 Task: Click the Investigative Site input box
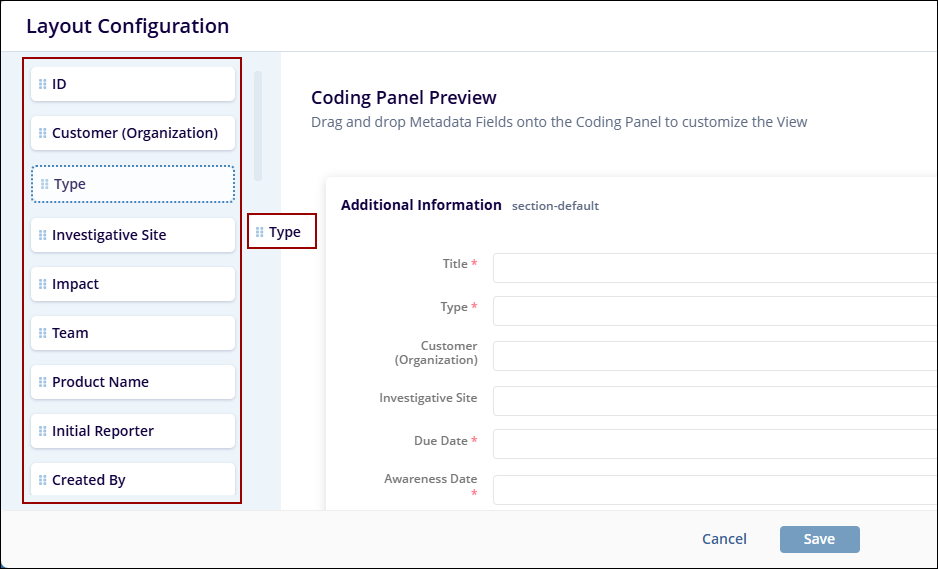point(714,401)
